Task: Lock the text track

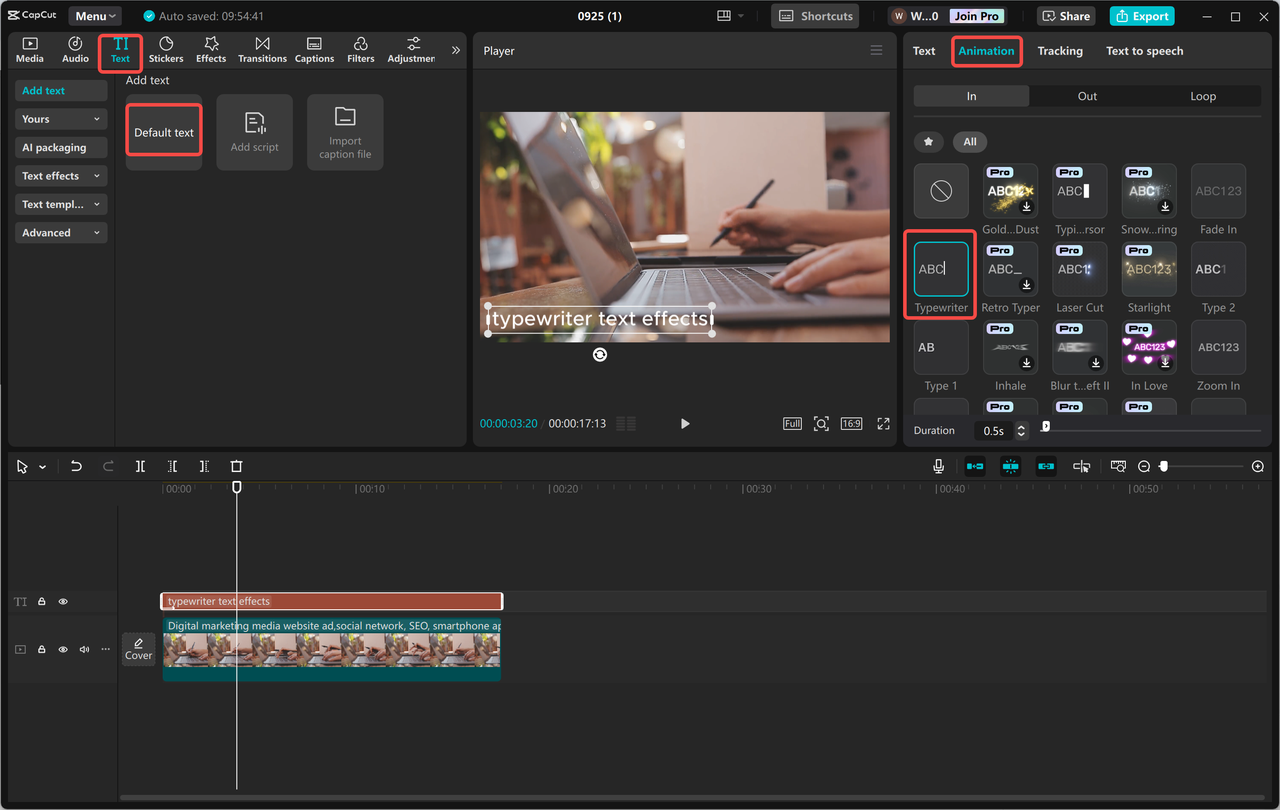Action: point(41,601)
